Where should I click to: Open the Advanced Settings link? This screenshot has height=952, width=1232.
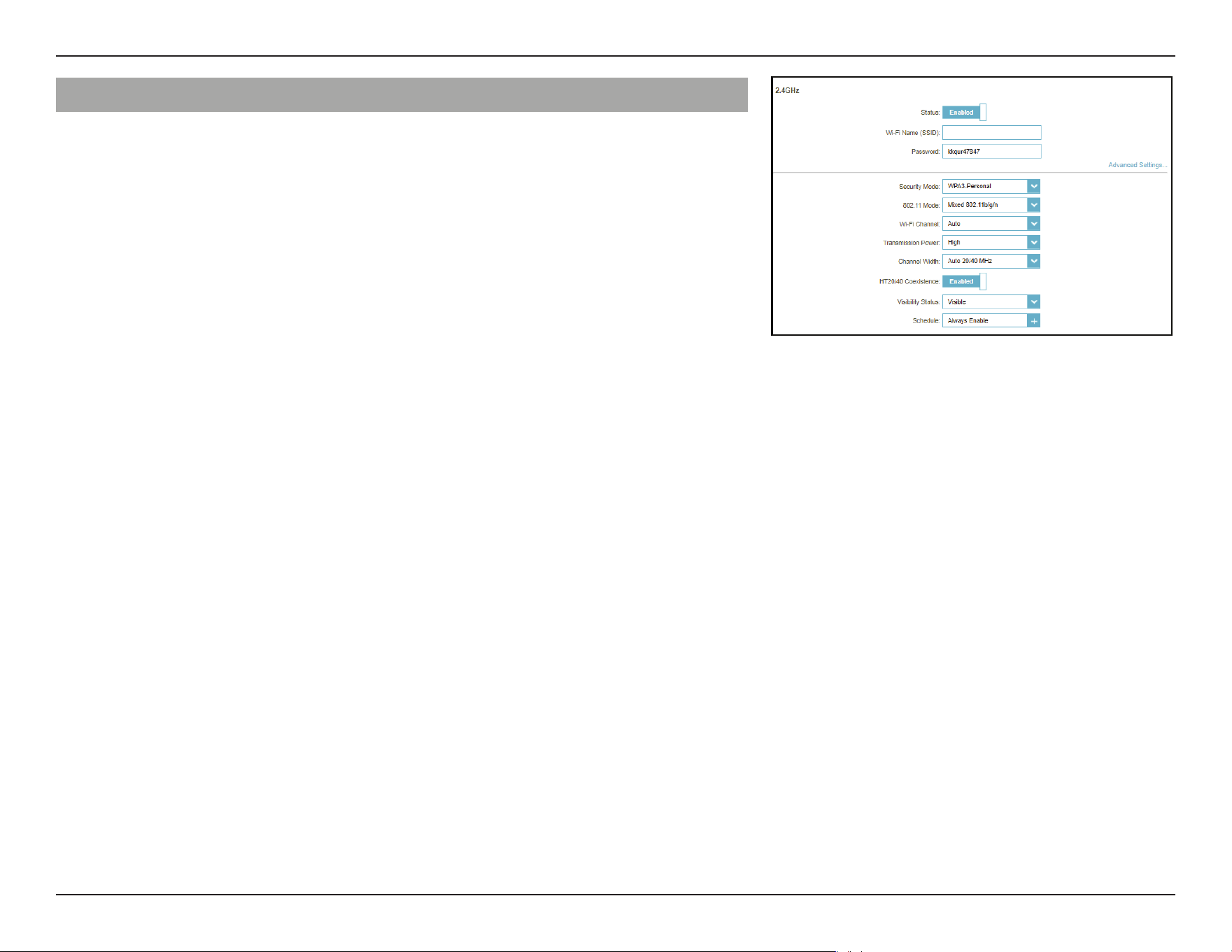pos(1137,166)
